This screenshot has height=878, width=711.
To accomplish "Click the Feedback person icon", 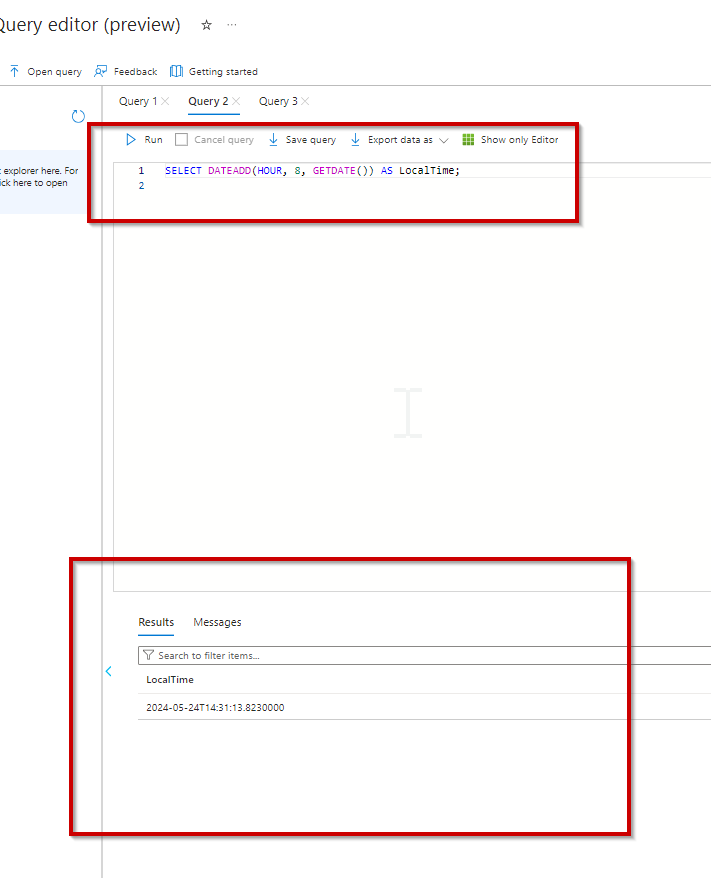I will (100, 71).
